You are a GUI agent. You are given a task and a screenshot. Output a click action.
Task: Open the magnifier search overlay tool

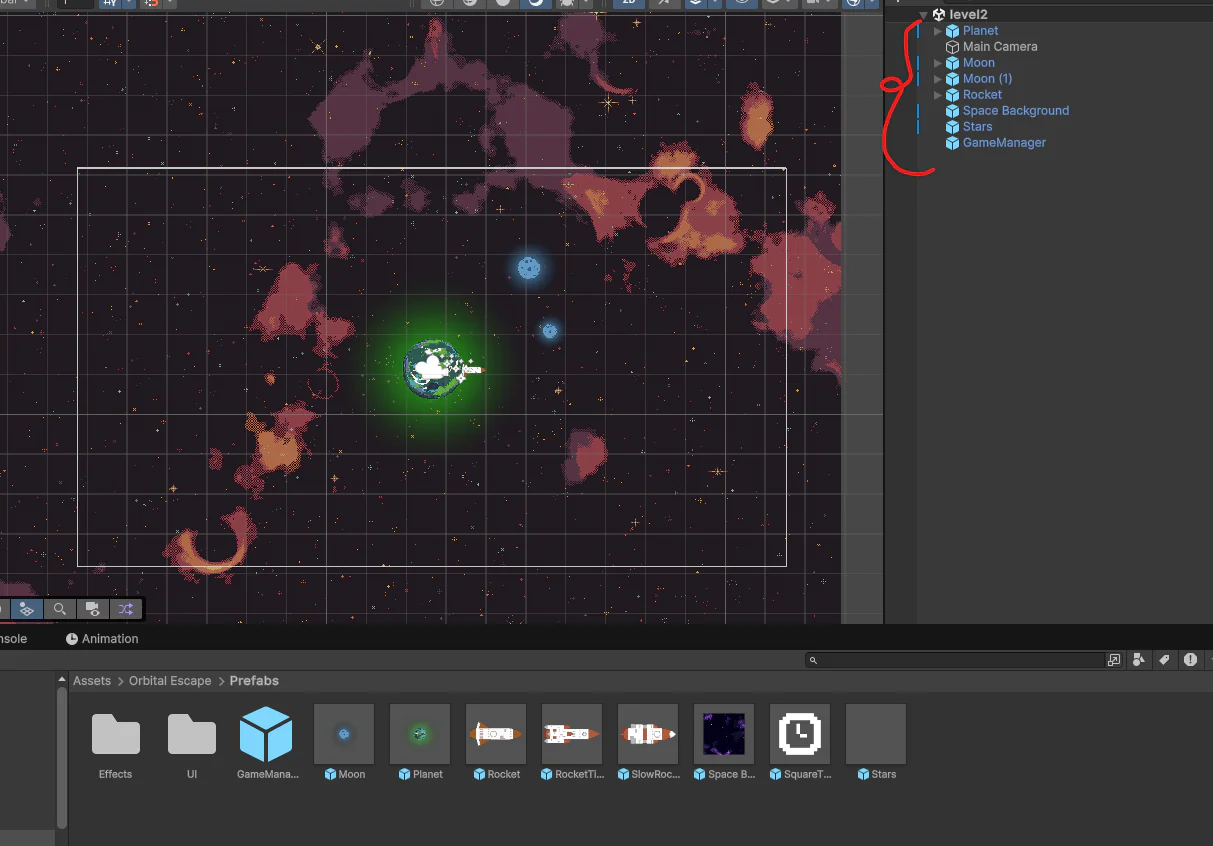60,608
